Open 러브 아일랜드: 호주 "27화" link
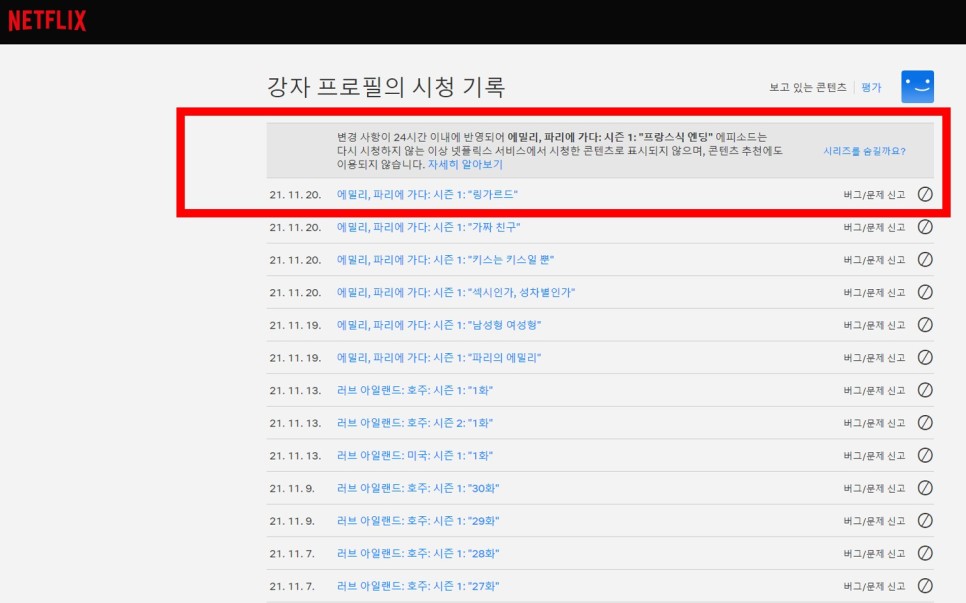966x603 pixels. coord(418,586)
